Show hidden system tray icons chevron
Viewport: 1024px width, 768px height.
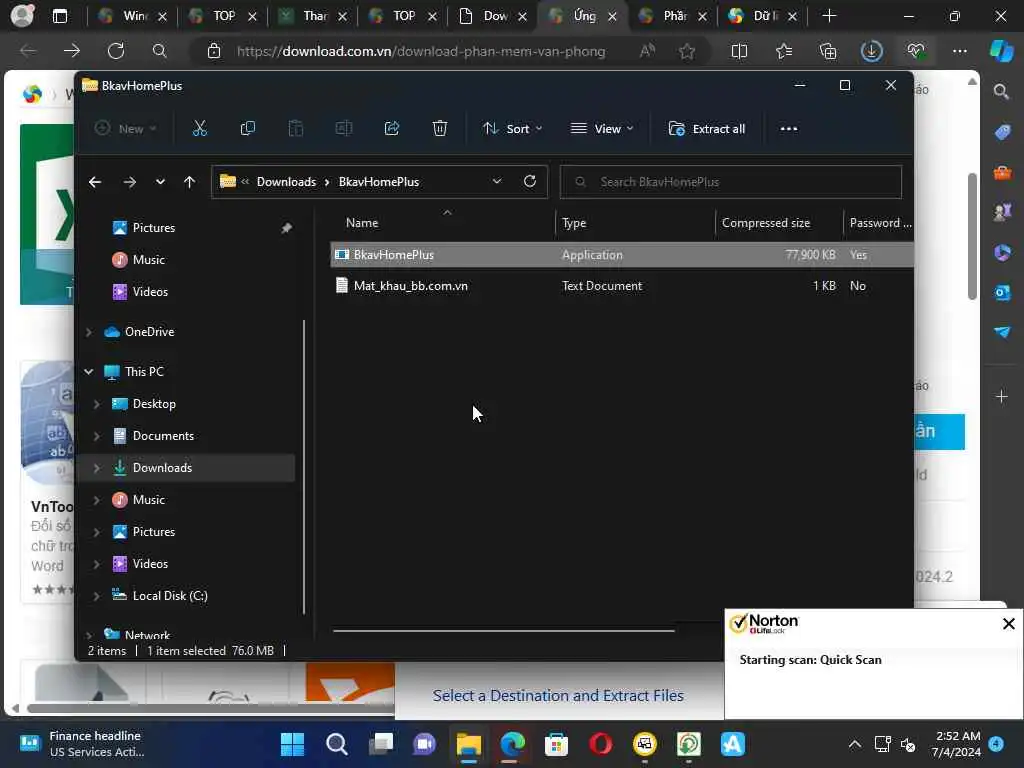854,744
